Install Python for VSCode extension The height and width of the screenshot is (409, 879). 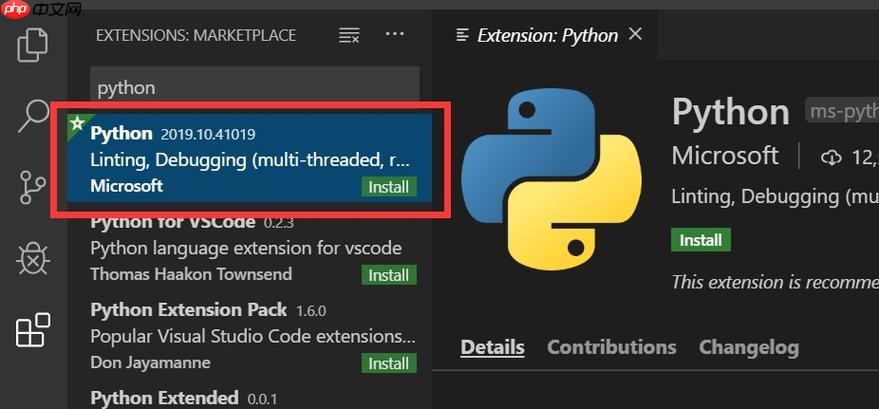point(389,275)
